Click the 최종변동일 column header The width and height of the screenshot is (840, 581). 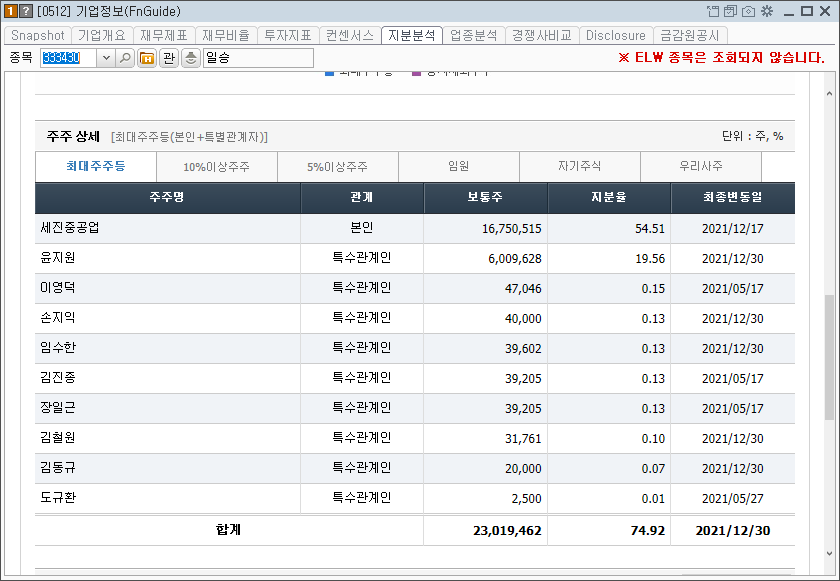733,198
